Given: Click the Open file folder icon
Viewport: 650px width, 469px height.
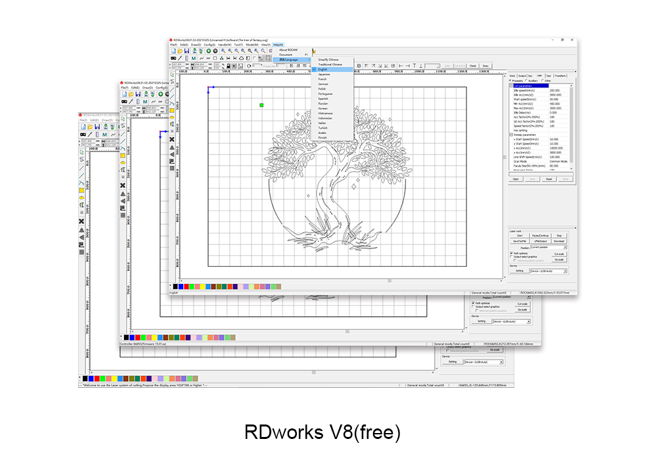Looking at the screenshot, I should (x=179, y=52).
